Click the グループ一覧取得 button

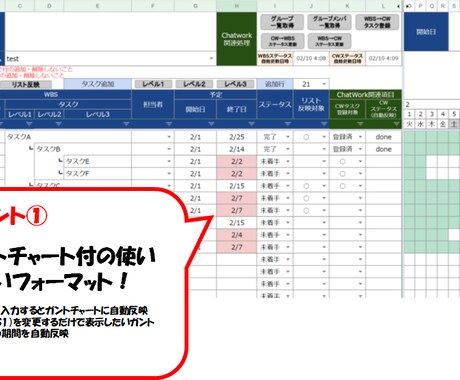click(x=282, y=22)
